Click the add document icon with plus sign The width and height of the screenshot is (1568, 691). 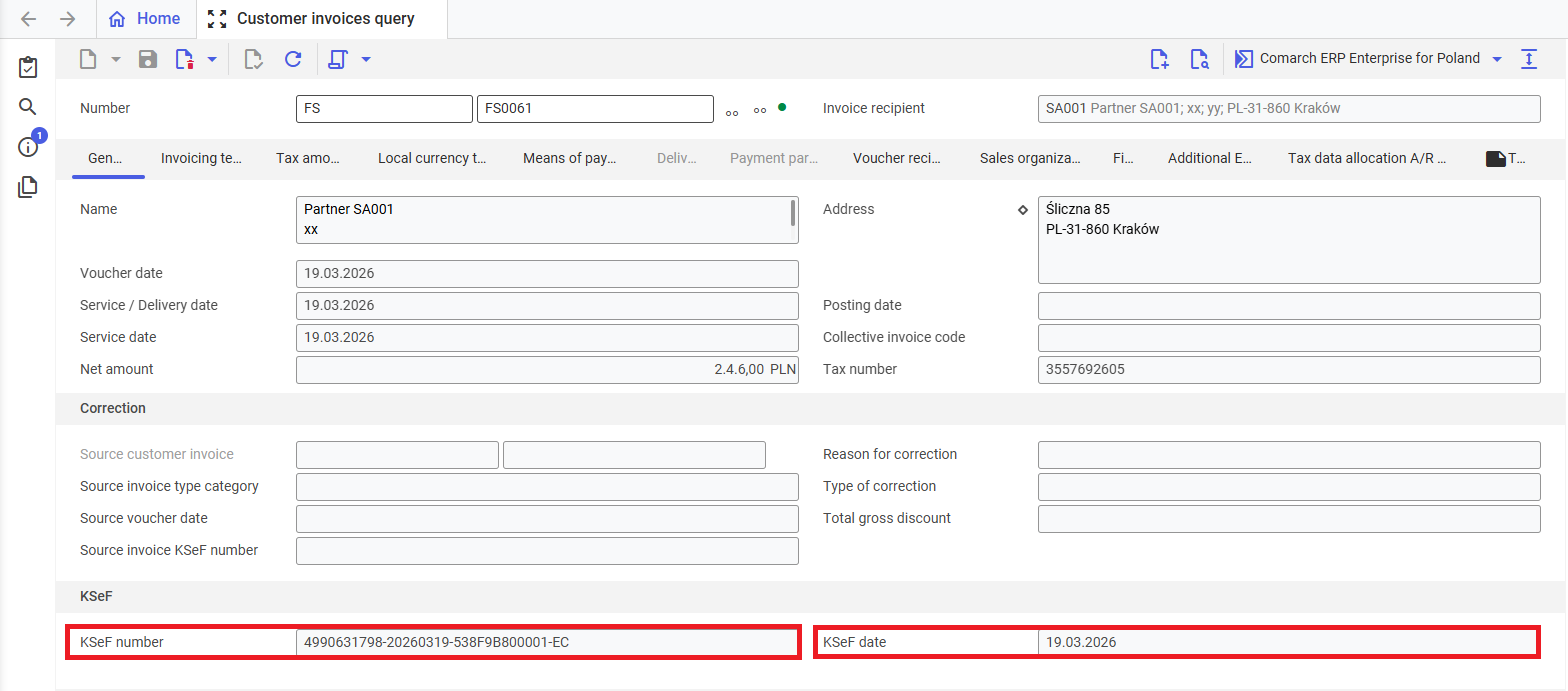1159,59
